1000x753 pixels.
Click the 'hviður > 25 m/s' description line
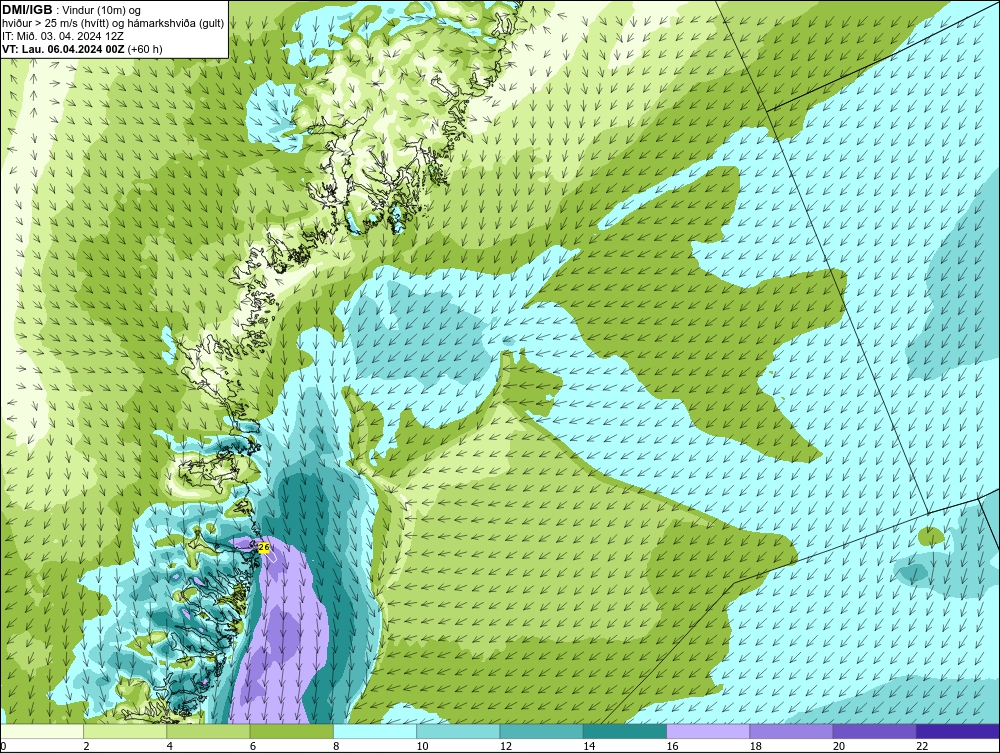point(113,24)
